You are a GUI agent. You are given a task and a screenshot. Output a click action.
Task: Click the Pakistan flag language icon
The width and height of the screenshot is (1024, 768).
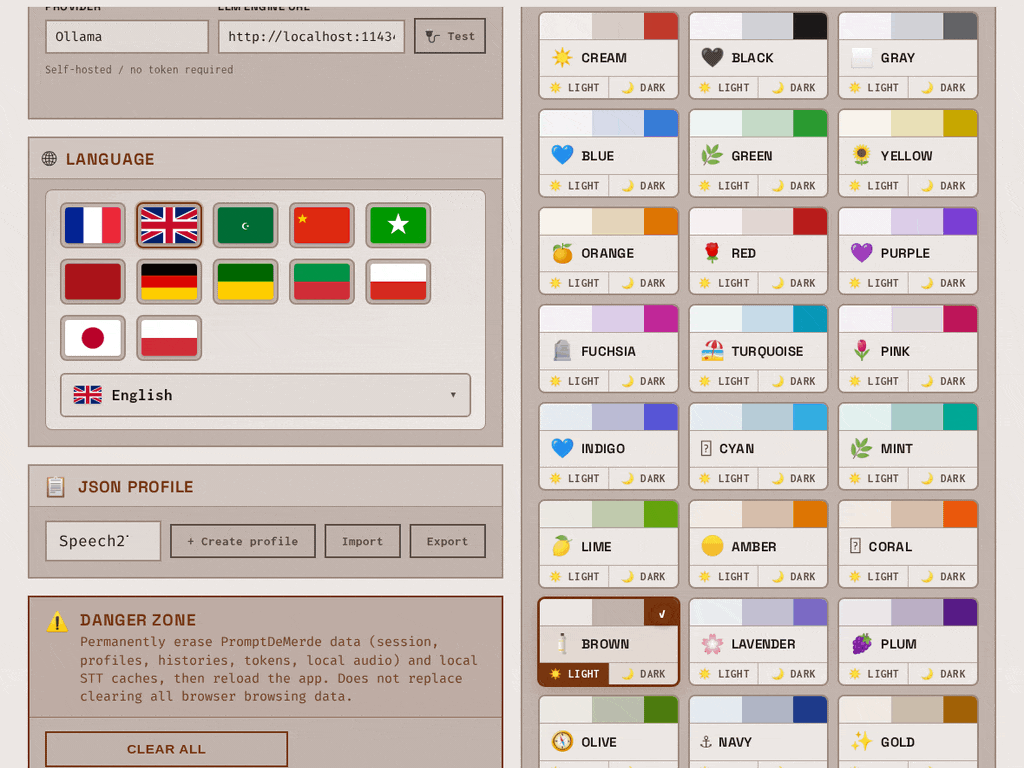[x=246, y=225]
